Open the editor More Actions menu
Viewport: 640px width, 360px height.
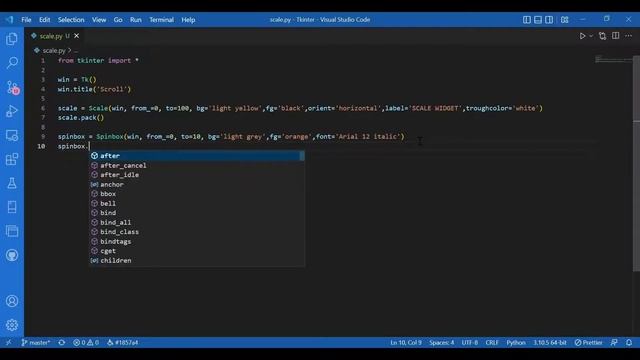pyautogui.click(x=629, y=36)
